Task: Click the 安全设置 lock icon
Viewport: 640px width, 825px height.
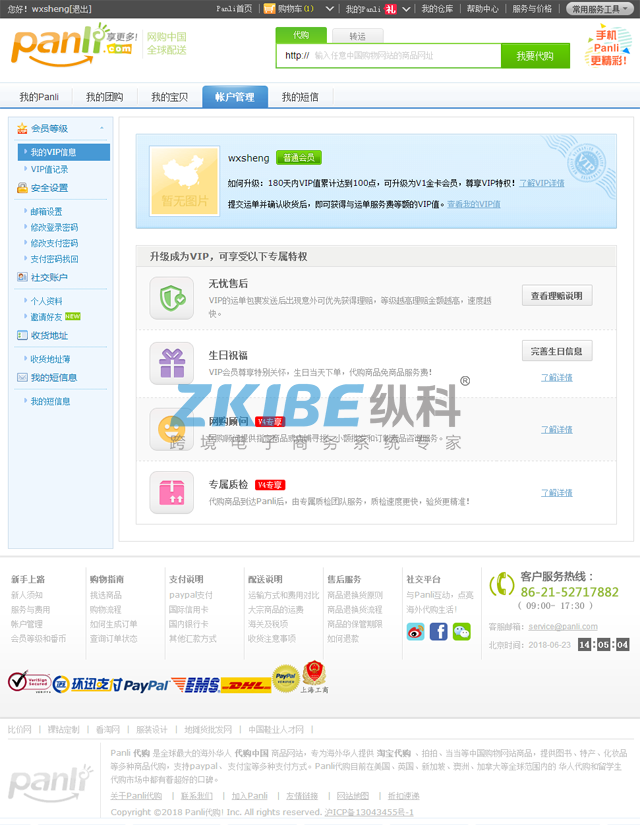Action: (x=22, y=188)
